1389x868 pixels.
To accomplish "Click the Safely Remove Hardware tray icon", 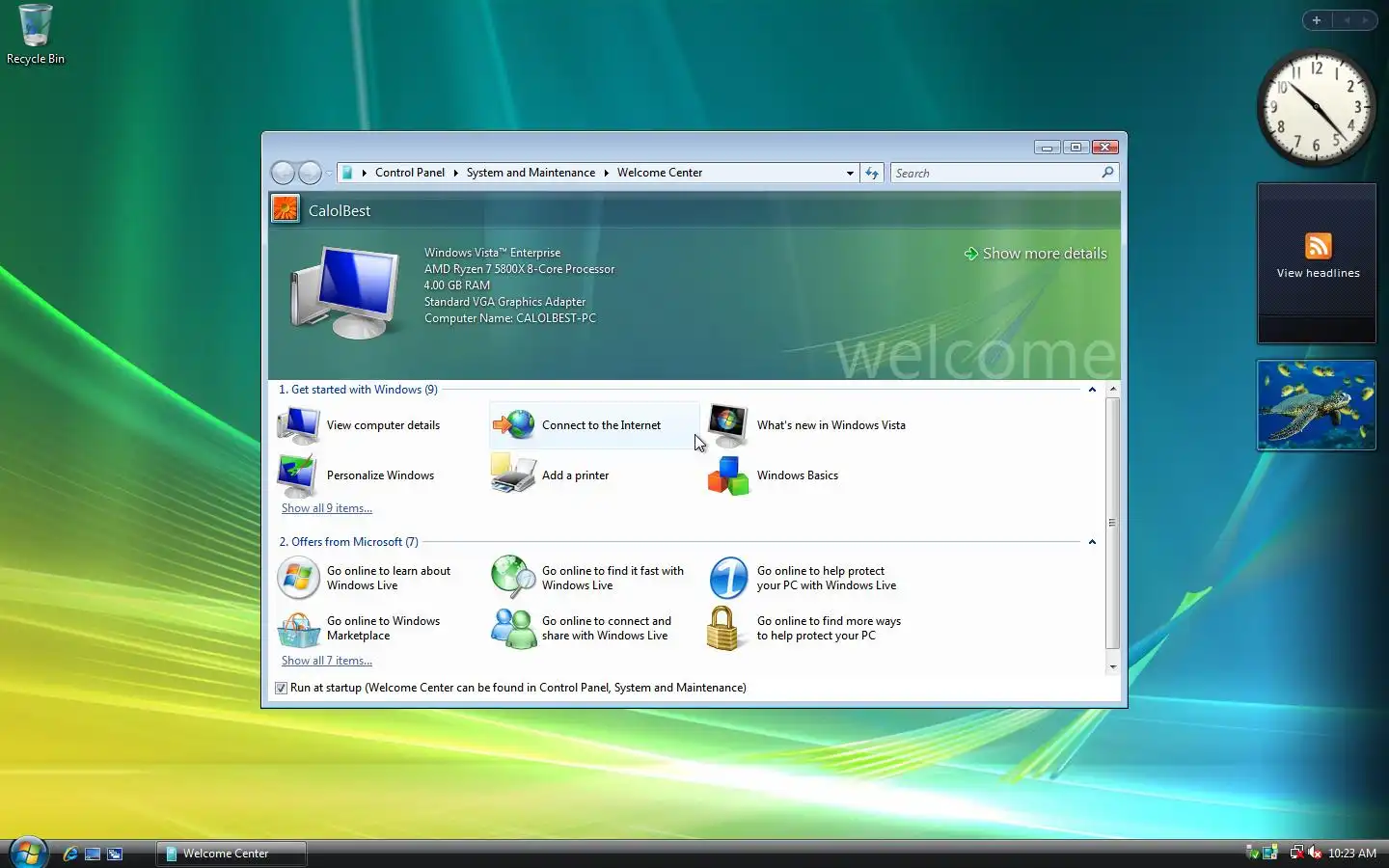I will pos(1252,853).
